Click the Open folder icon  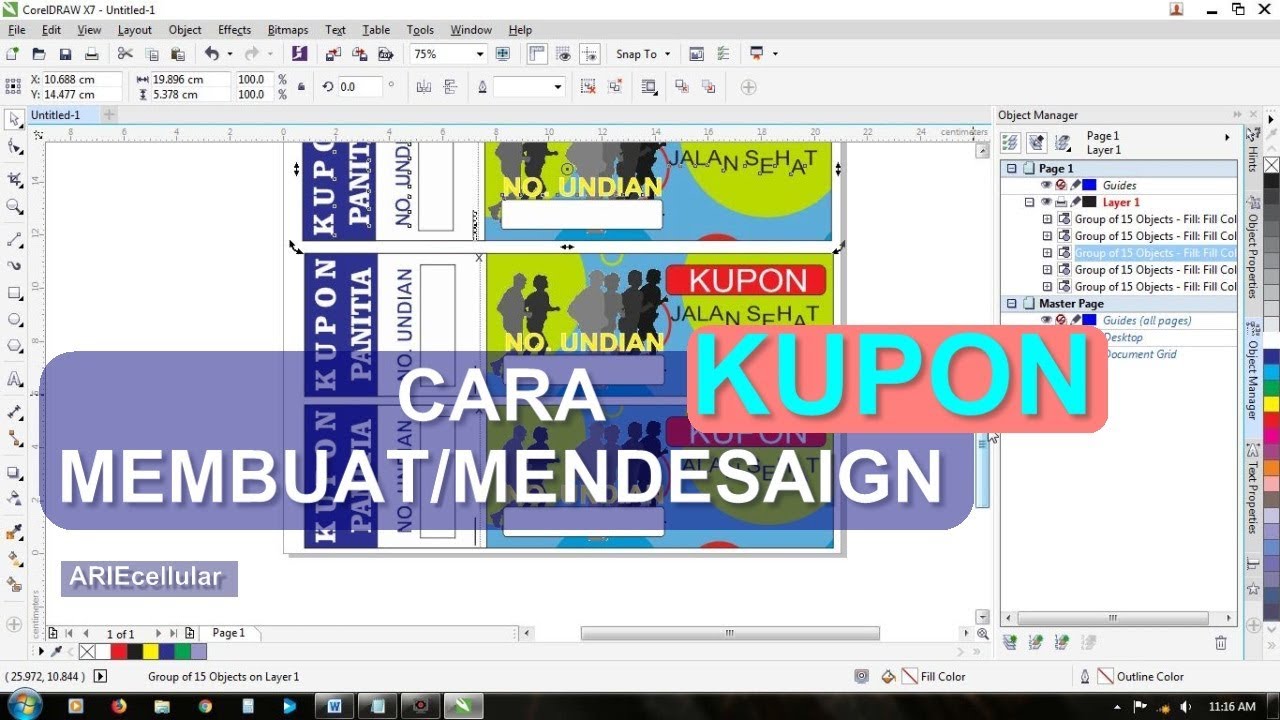coord(39,54)
